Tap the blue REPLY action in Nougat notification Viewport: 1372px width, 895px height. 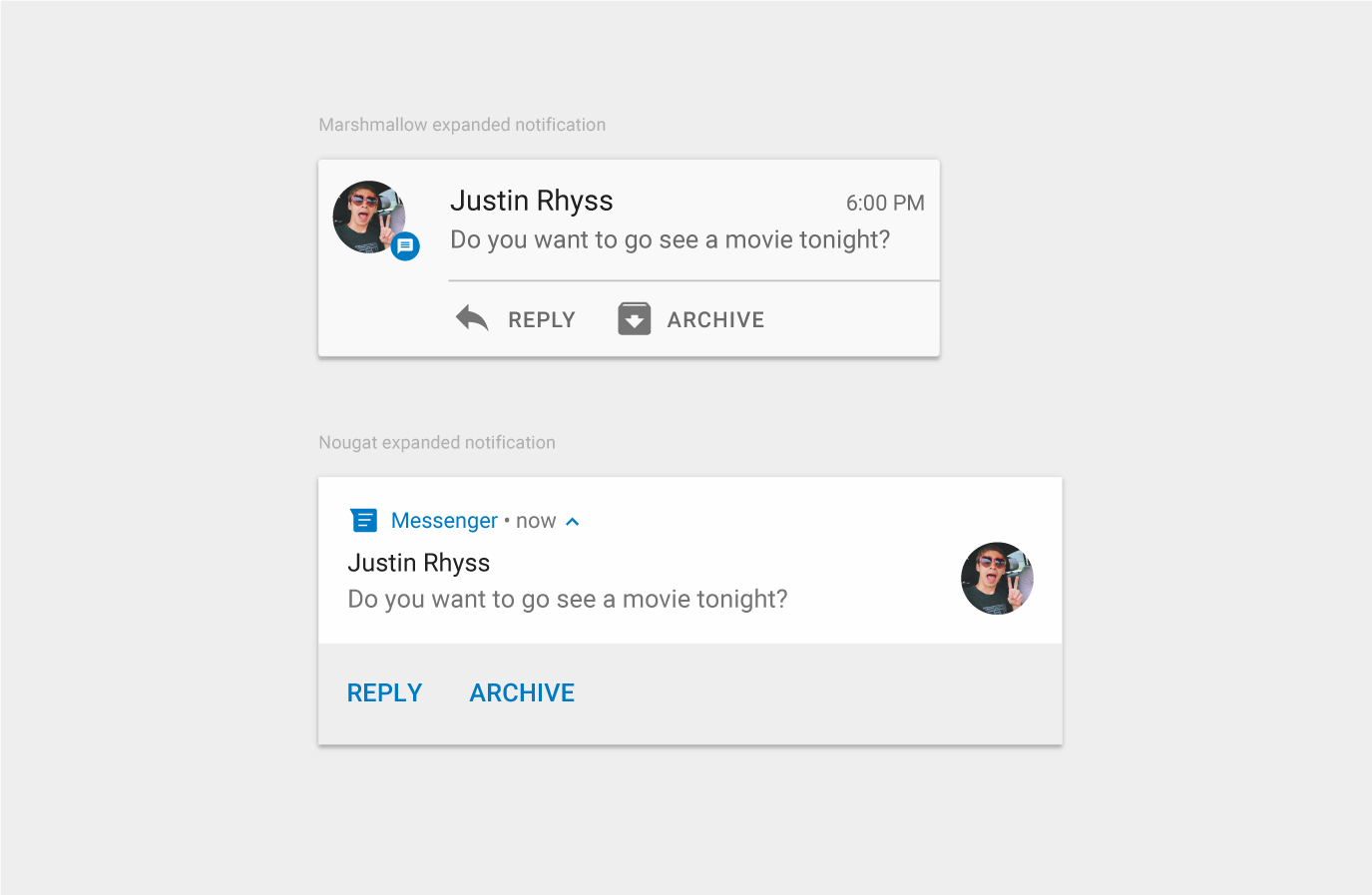pyautogui.click(x=384, y=692)
